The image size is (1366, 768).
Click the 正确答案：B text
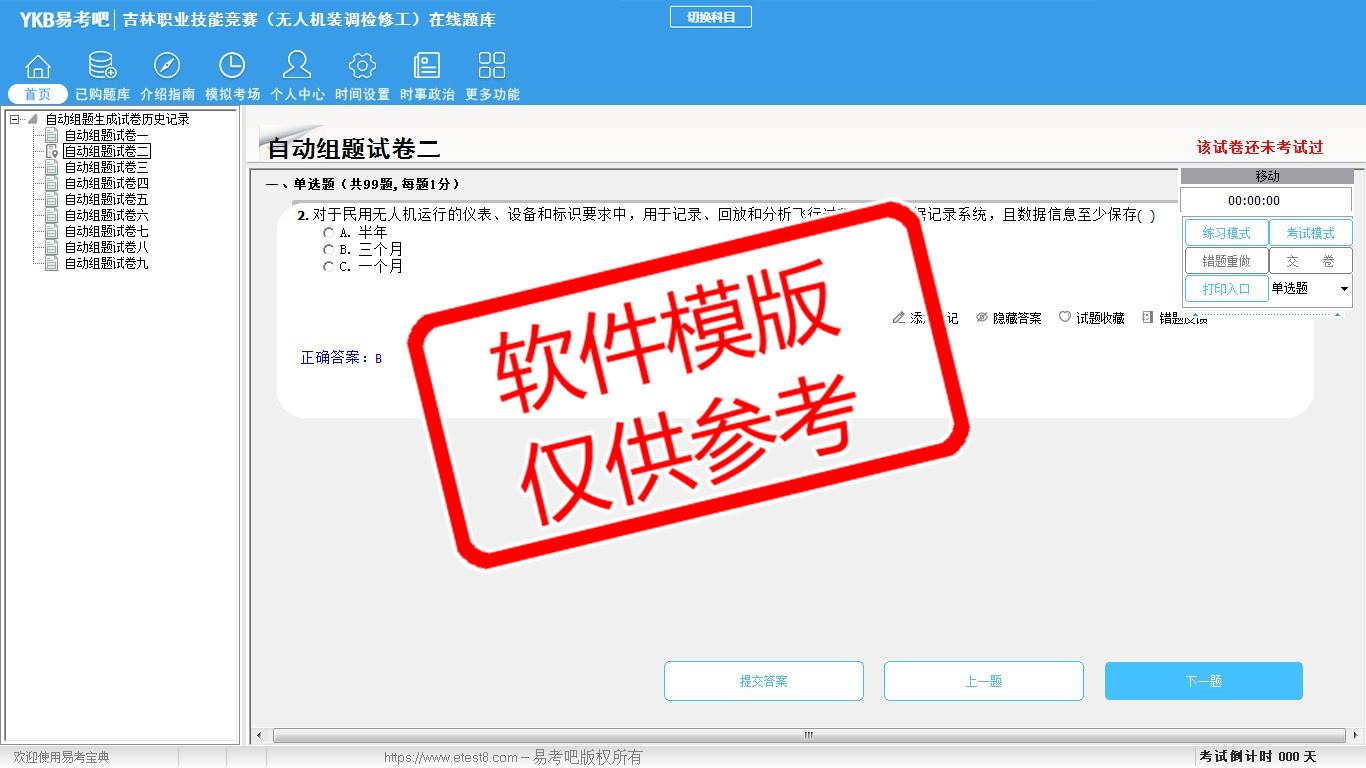point(341,358)
